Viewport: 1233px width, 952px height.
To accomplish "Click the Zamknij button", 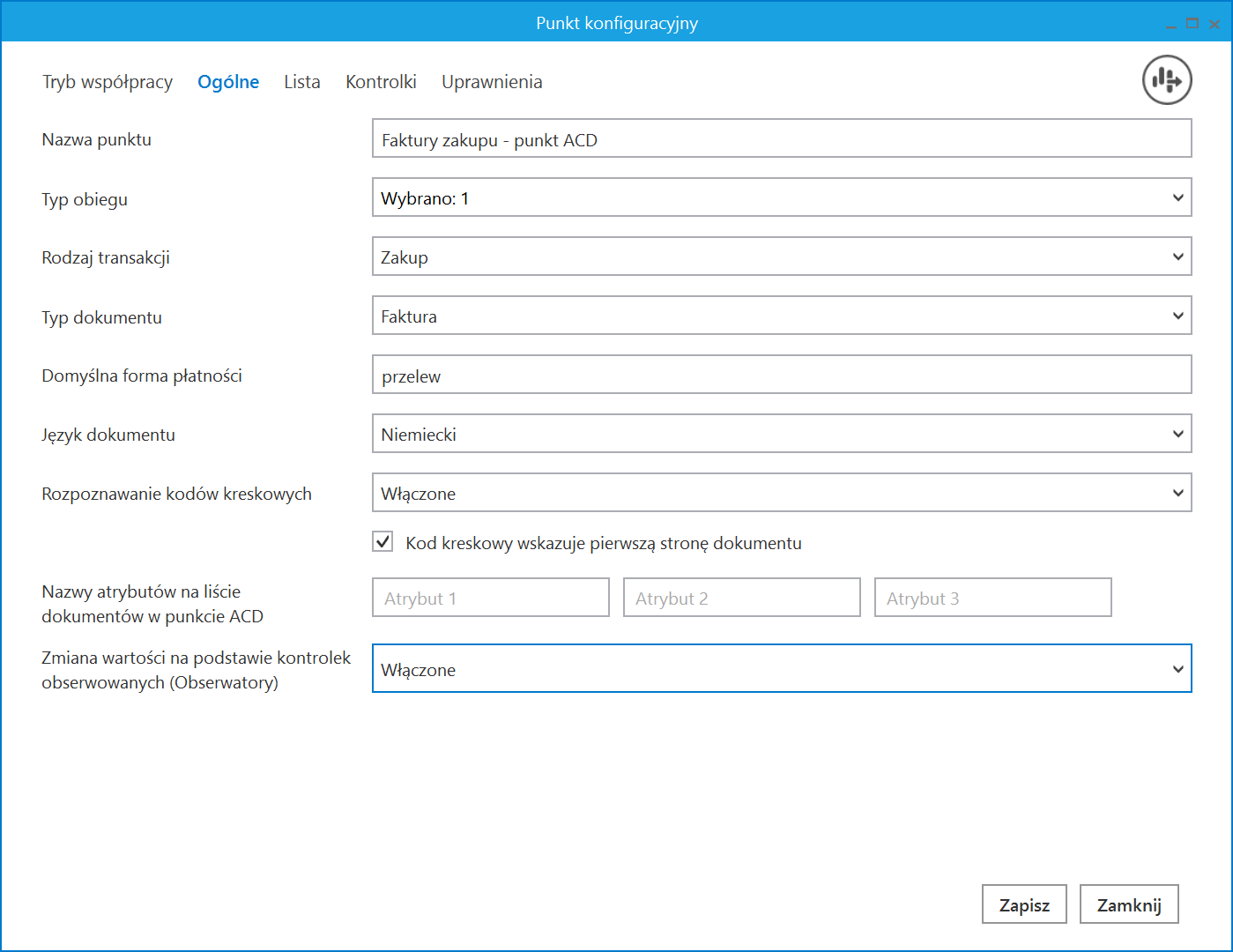I will tap(1128, 904).
